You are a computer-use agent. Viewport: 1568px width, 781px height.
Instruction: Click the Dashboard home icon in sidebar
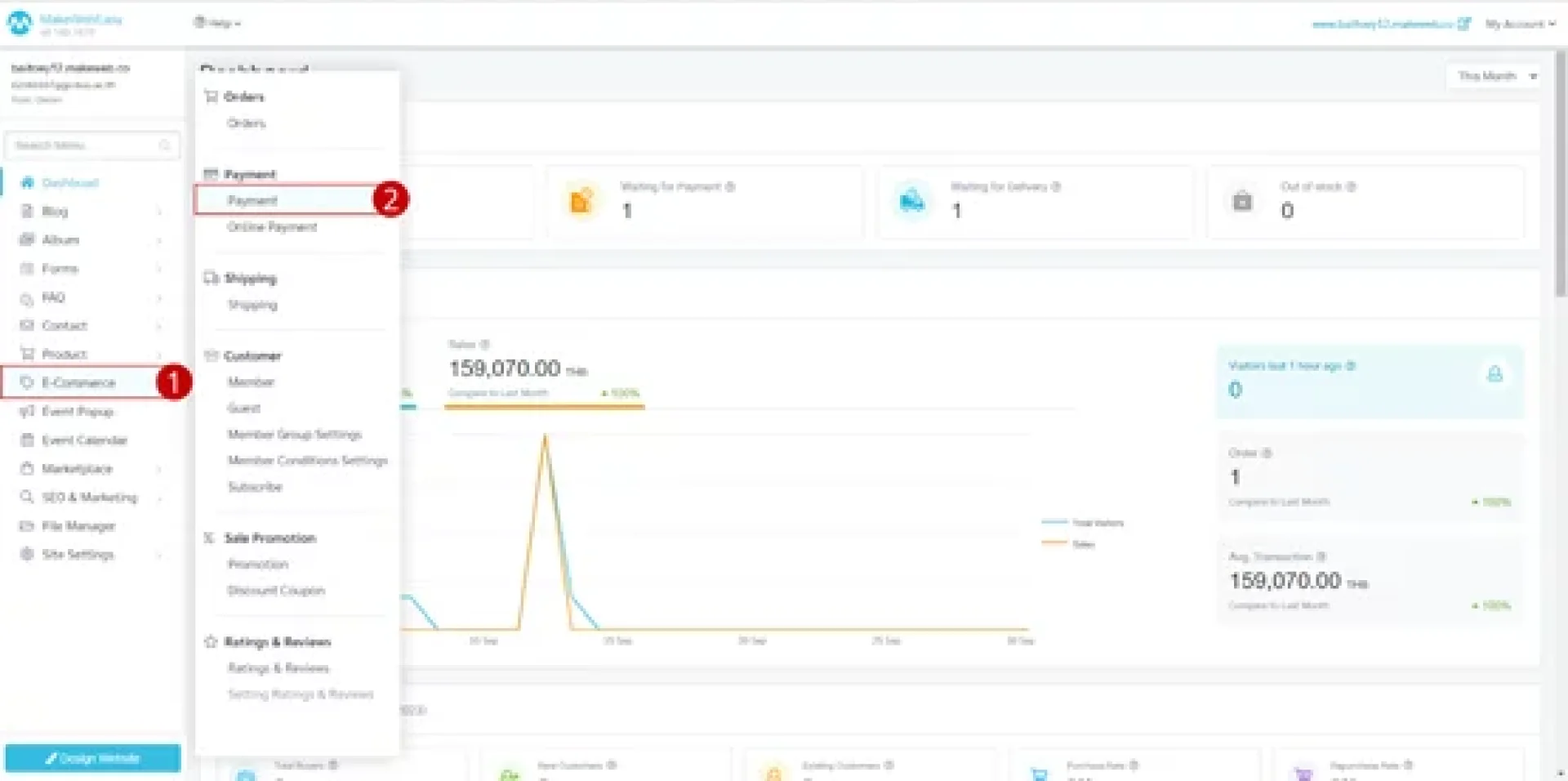[27, 182]
